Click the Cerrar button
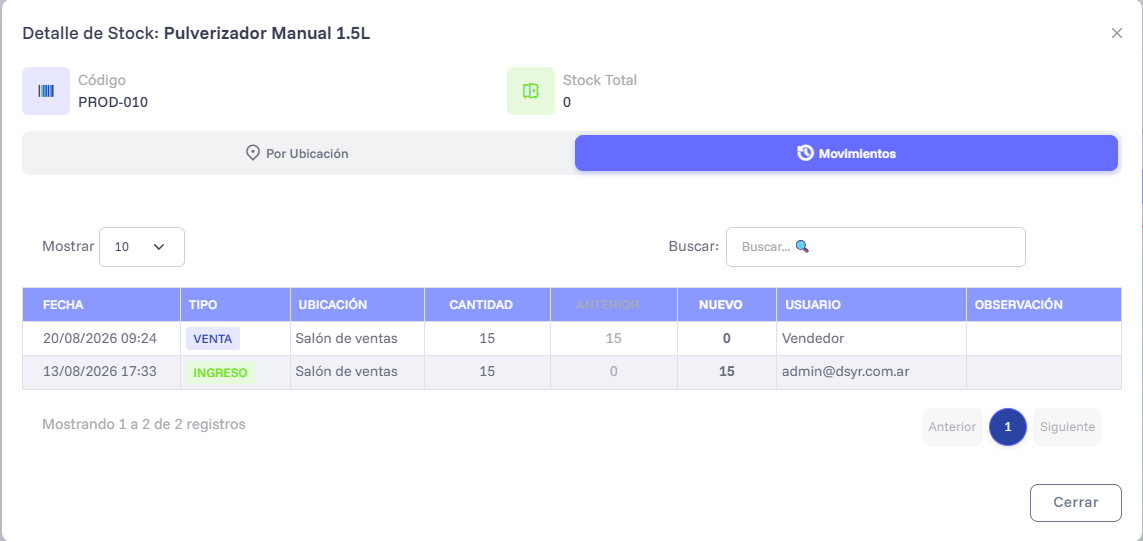This screenshot has width=1143, height=541. (1075, 502)
